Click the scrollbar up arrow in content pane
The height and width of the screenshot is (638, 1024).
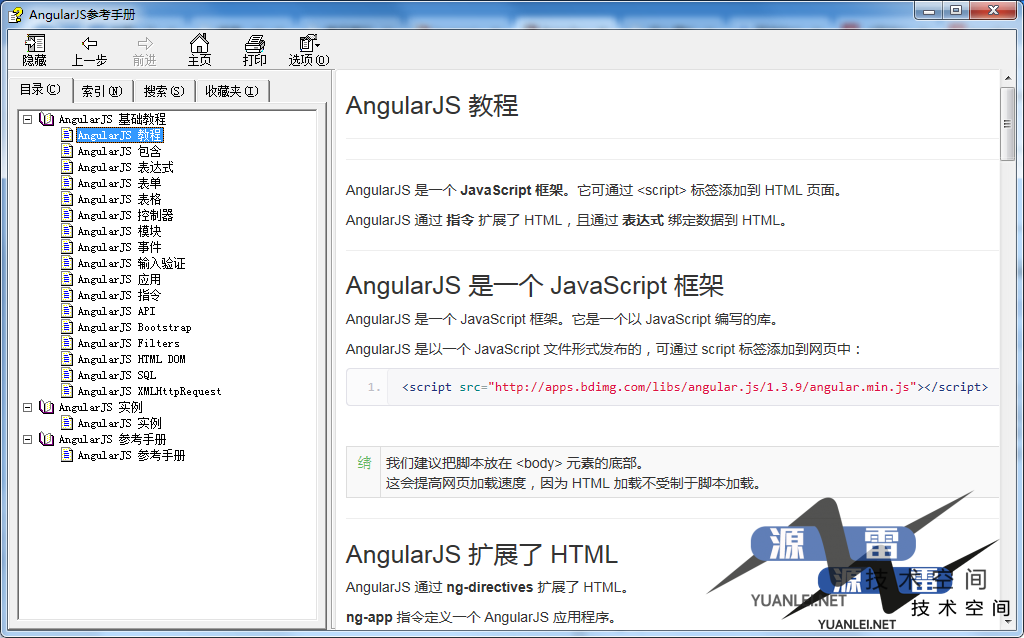[x=1007, y=78]
